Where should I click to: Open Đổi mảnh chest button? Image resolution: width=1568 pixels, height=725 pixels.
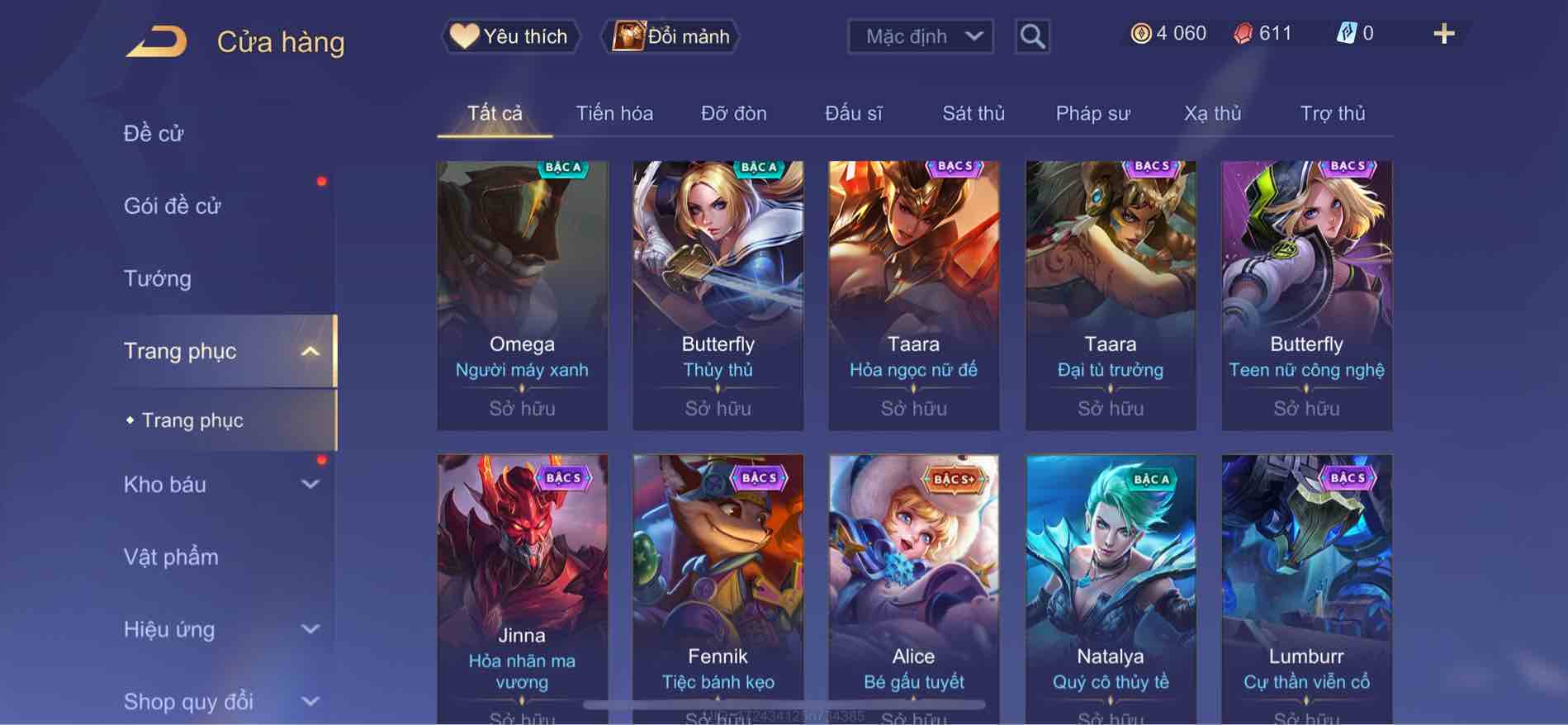[670, 36]
